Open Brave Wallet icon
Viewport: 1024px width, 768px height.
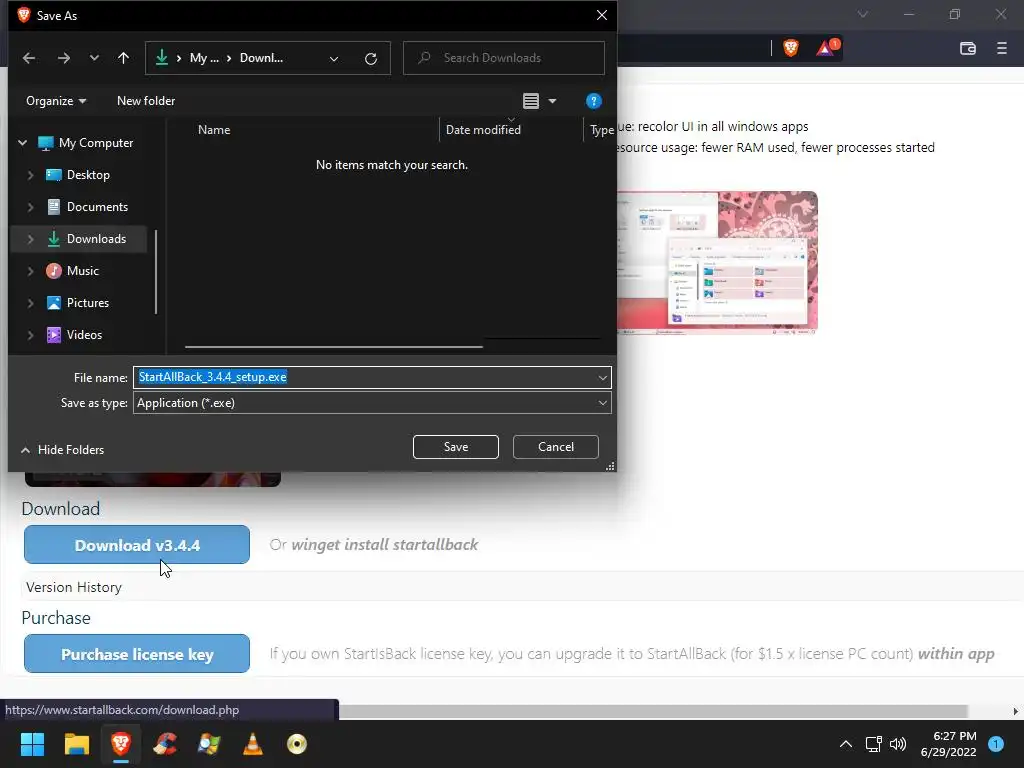968,48
